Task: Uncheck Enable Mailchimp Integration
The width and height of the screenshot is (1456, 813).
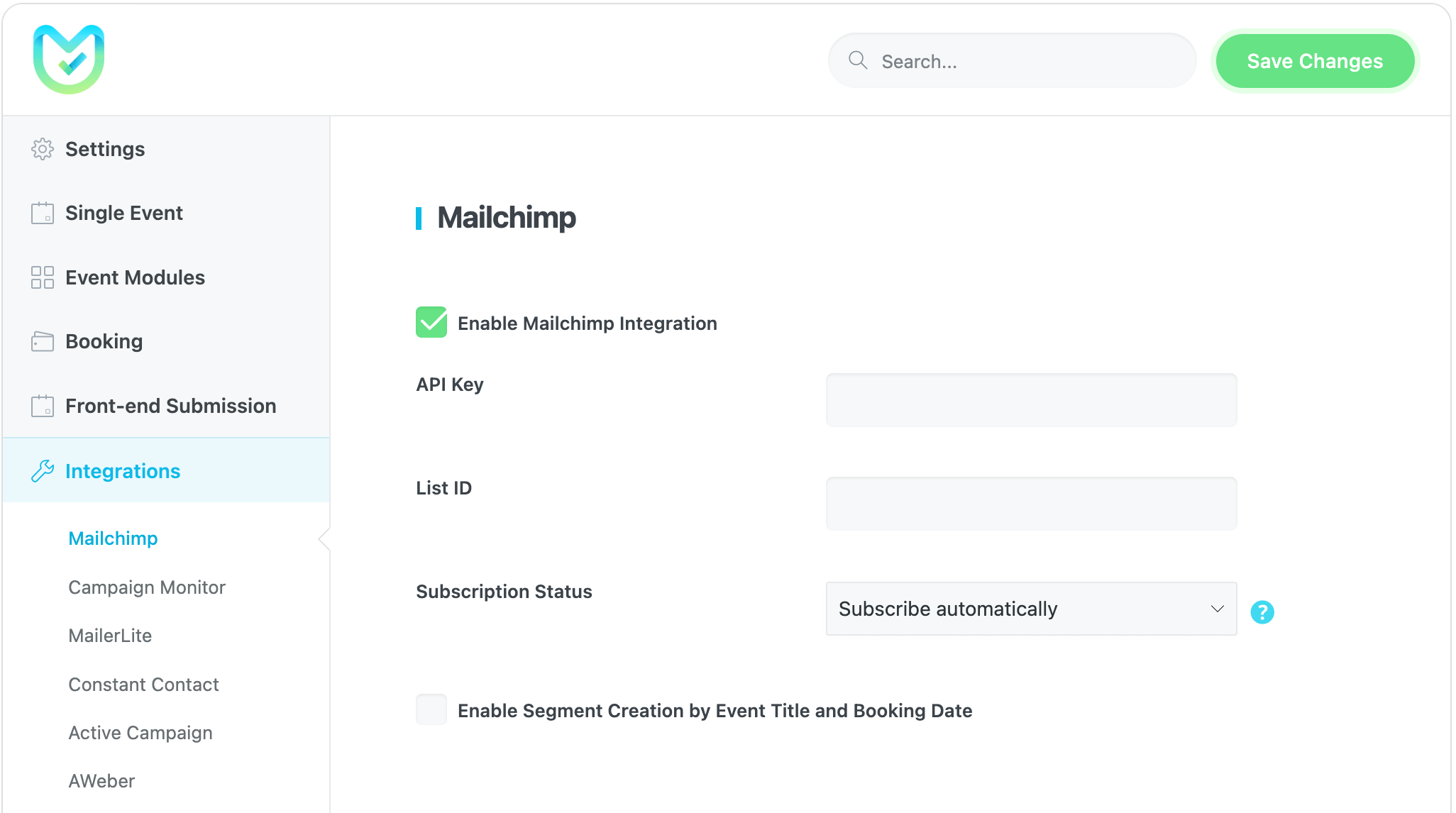Action: 431,322
